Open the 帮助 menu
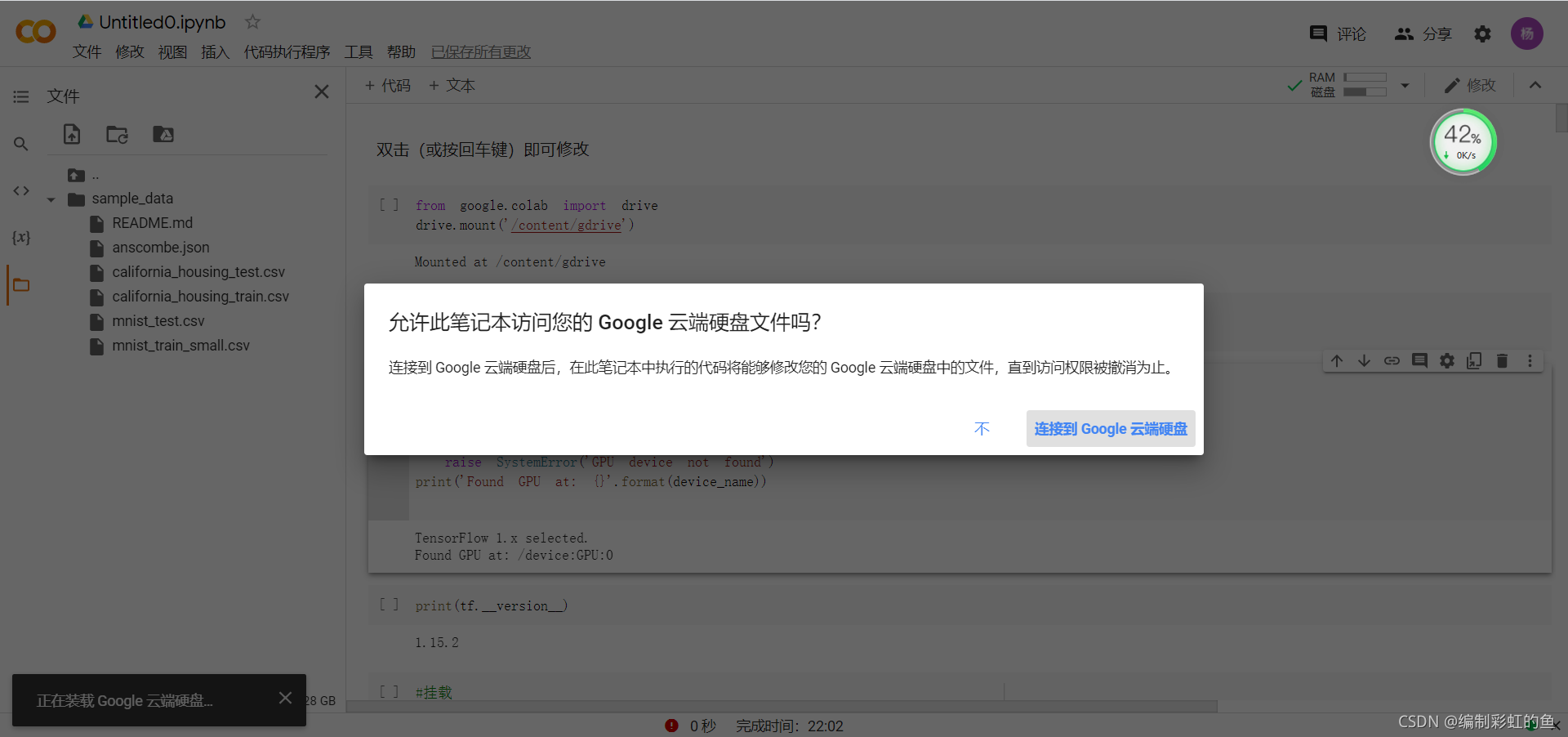The width and height of the screenshot is (1568, 737). pos(401,52)
